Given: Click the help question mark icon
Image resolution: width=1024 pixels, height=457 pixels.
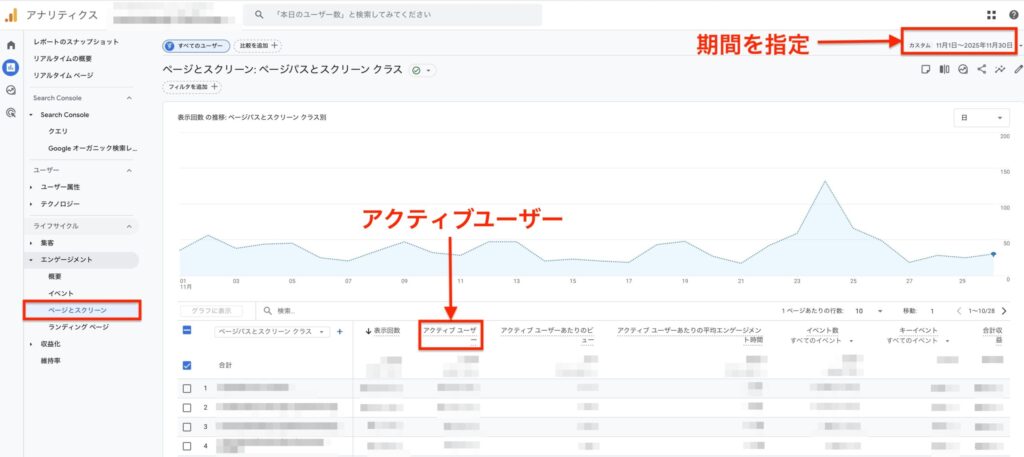Looking at the screenshot, I should pos(1013,15).
